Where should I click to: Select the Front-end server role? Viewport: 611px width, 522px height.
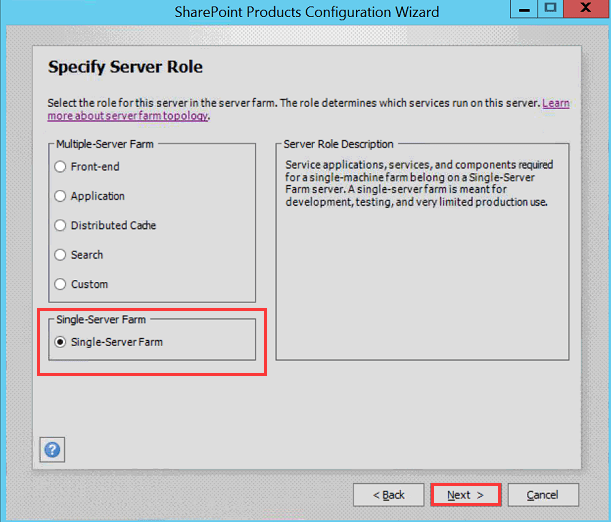click(x=87, y=167)
